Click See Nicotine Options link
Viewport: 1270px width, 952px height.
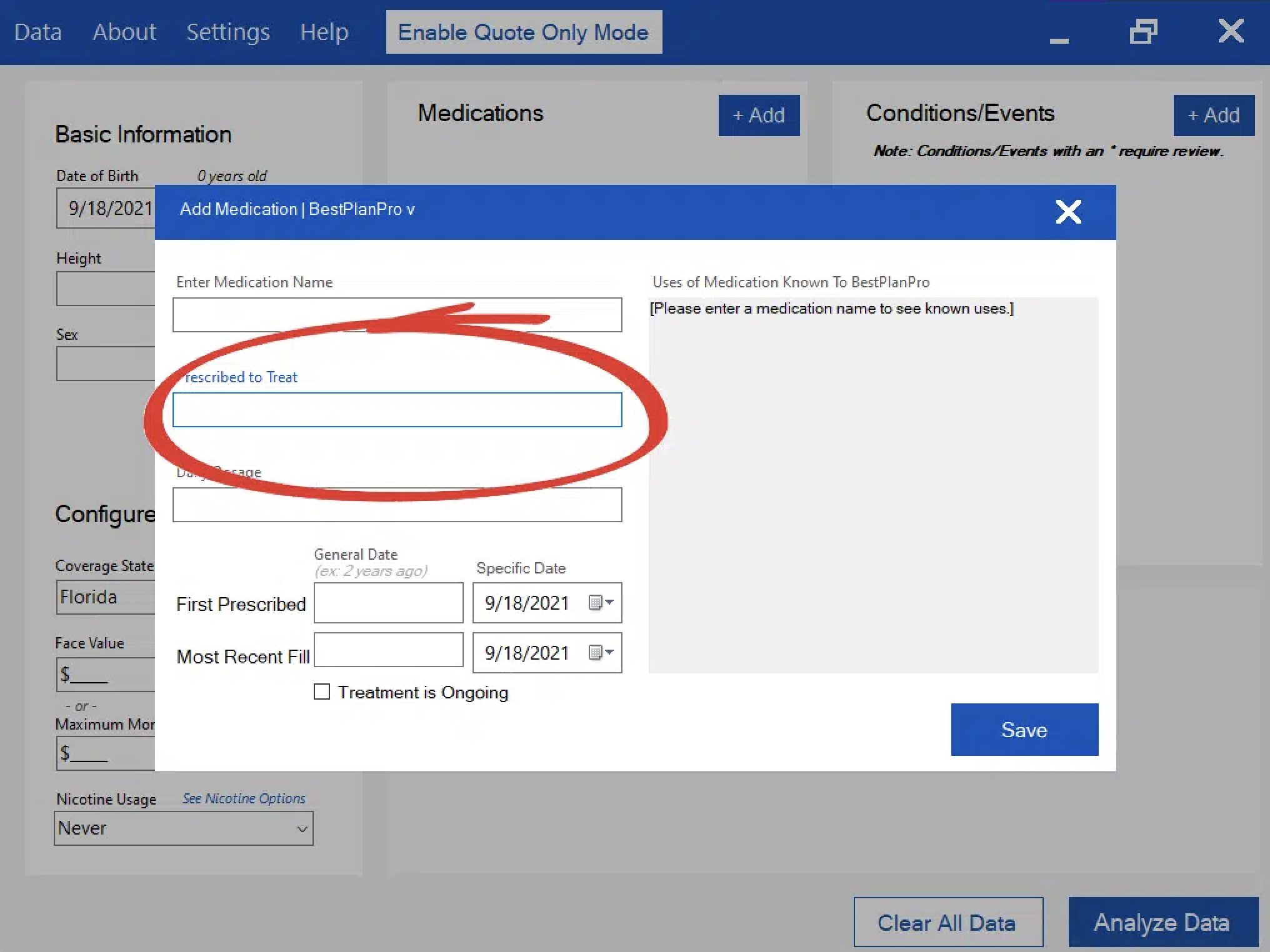coord(244,798)
